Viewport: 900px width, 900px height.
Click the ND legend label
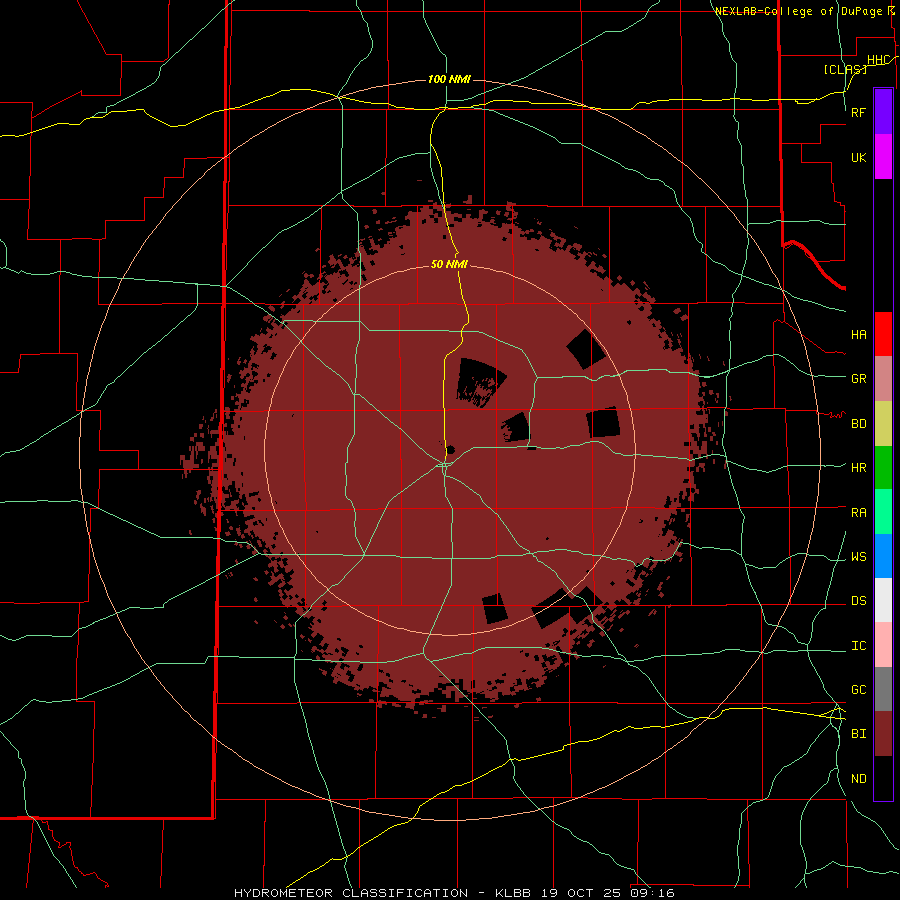coord(859,779)
